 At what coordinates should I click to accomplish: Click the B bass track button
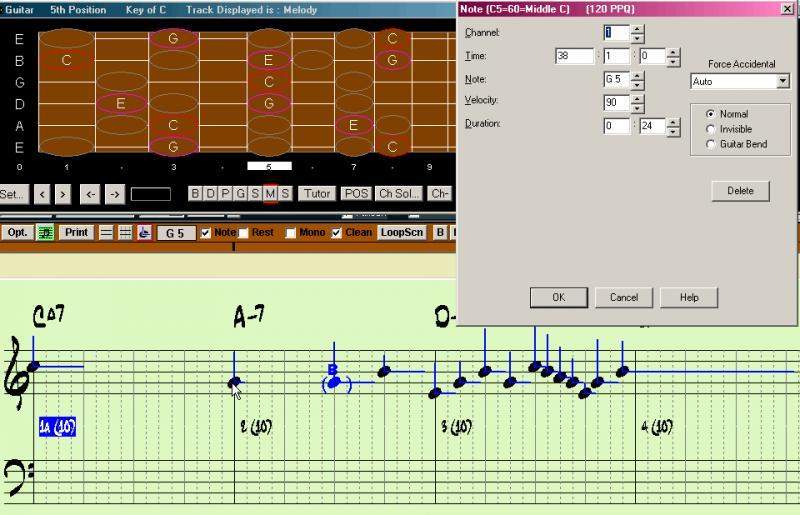click(x=196, y=193)
